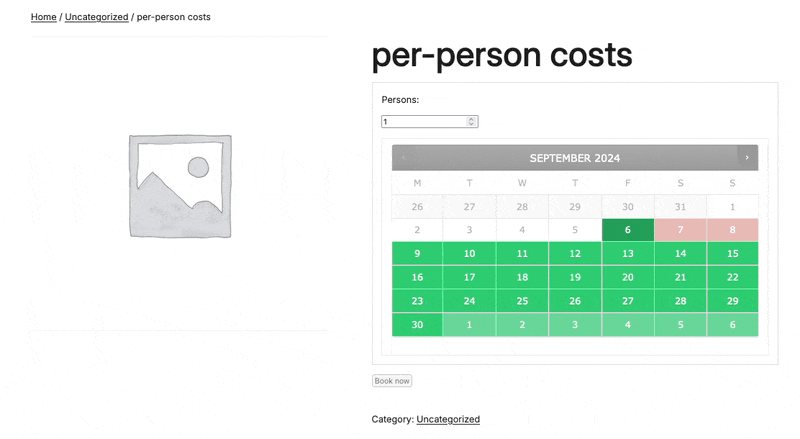This screenshot has height=439, width=800.
Task: Select September 30 date cell
Action: coord(417,325)
